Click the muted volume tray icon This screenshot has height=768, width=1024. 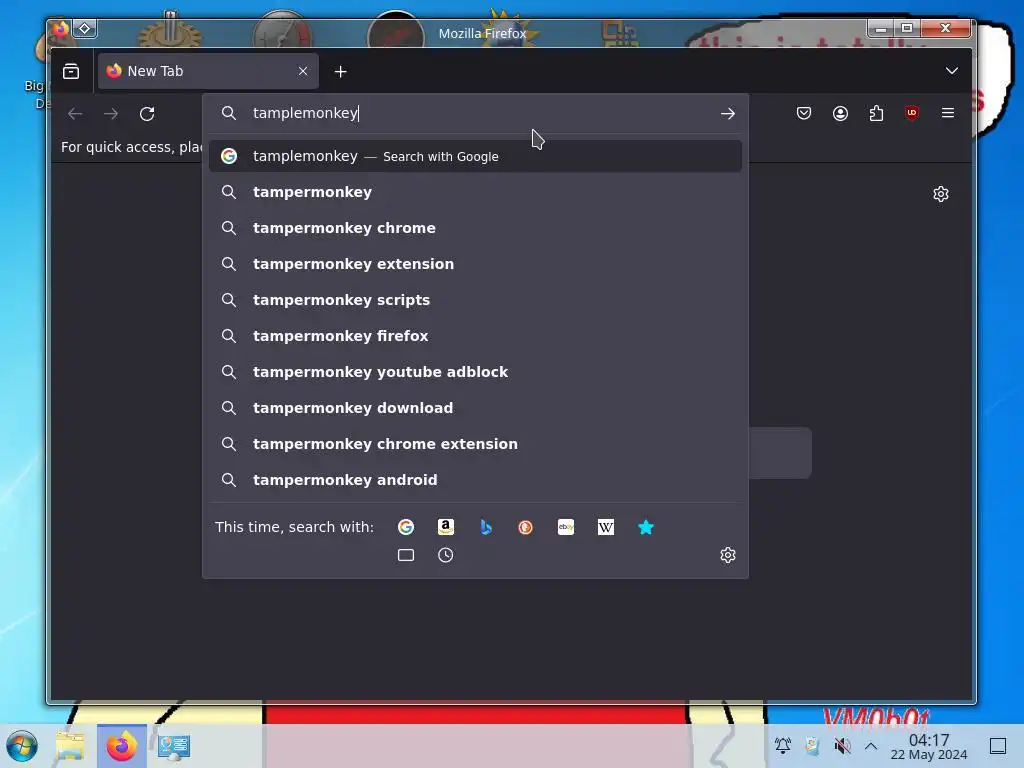[x=842, y=745]
